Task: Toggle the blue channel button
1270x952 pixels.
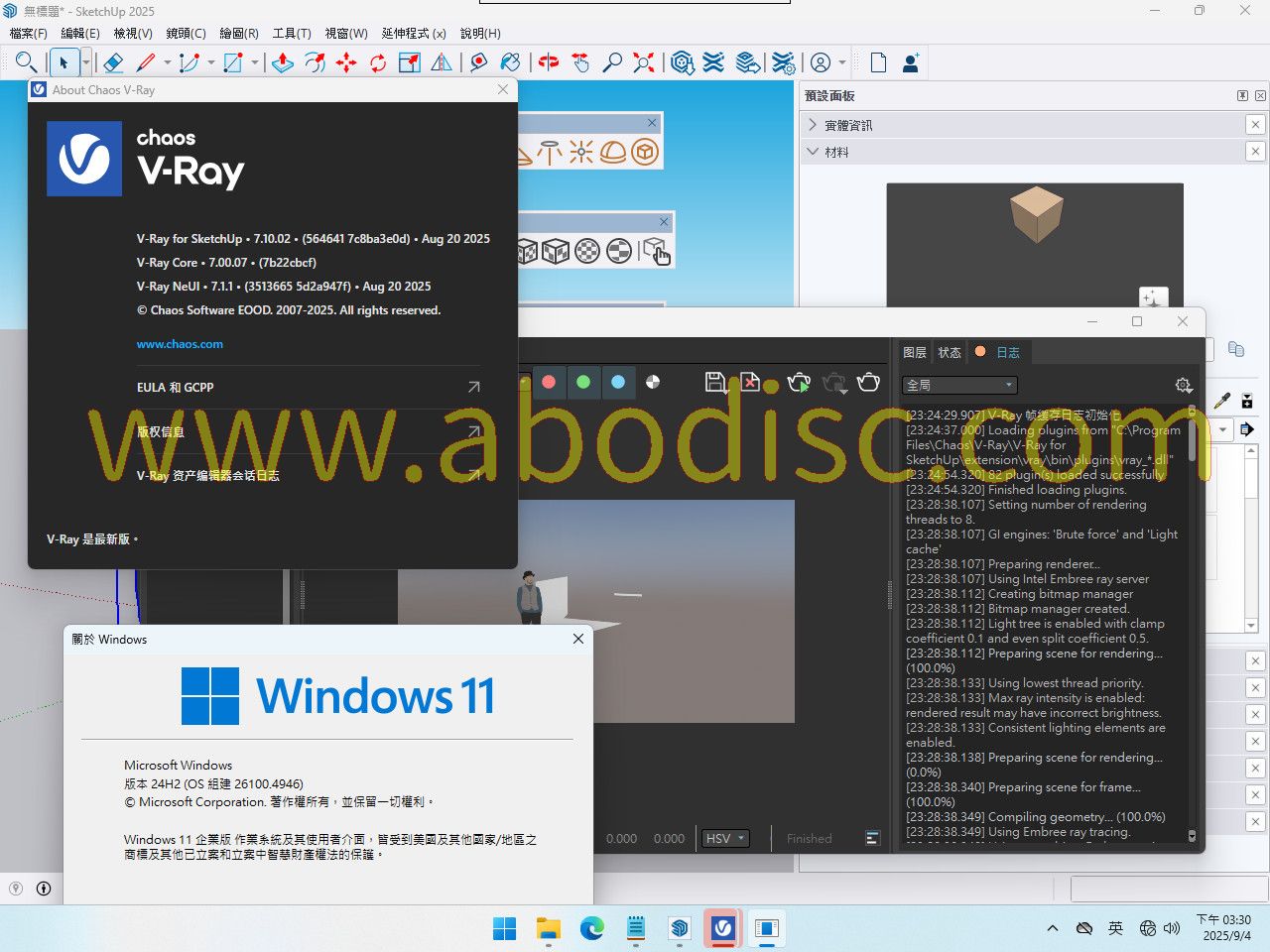Action: pos(618,382)
